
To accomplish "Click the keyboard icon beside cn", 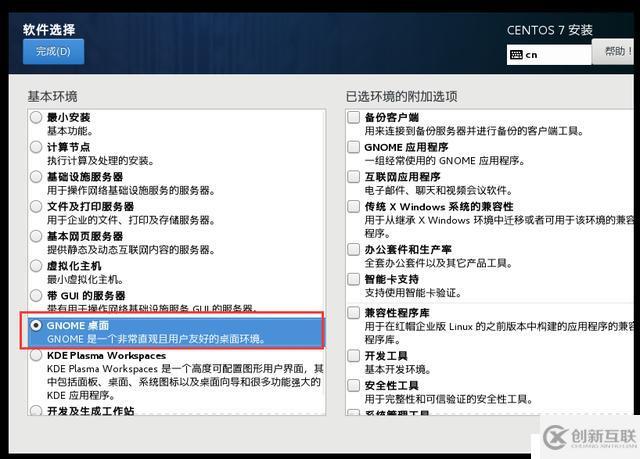I will [516, 55].
